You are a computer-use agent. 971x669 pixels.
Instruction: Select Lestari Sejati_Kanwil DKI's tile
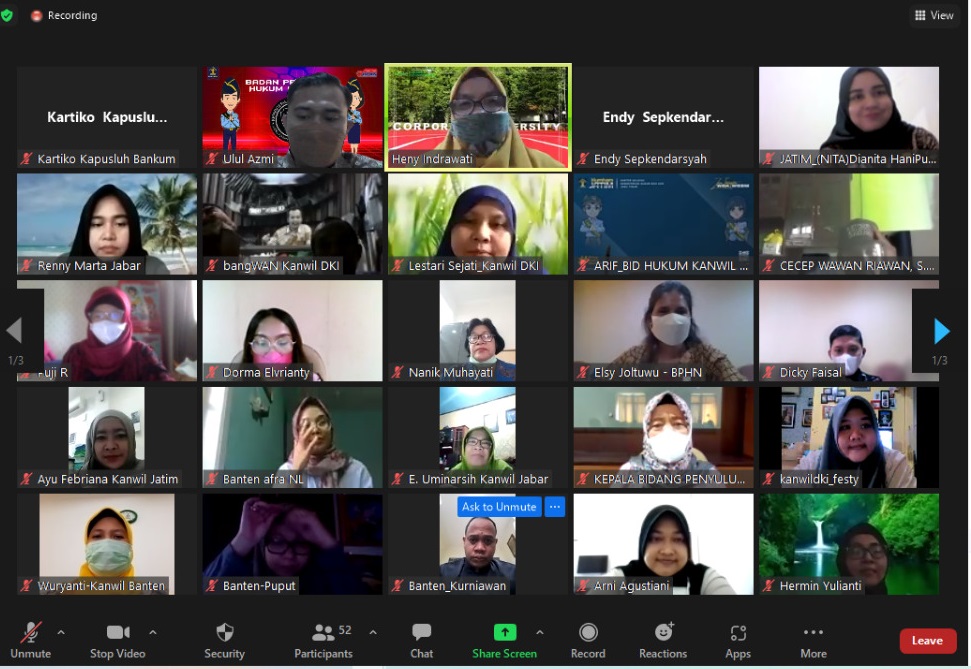point(478,224)
